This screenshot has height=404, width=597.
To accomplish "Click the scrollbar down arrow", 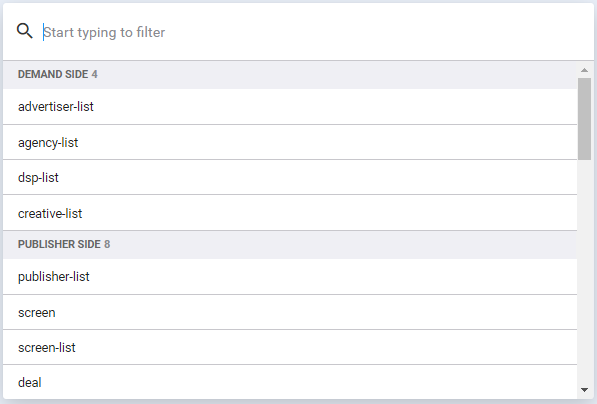I will (x=584, y=390).
